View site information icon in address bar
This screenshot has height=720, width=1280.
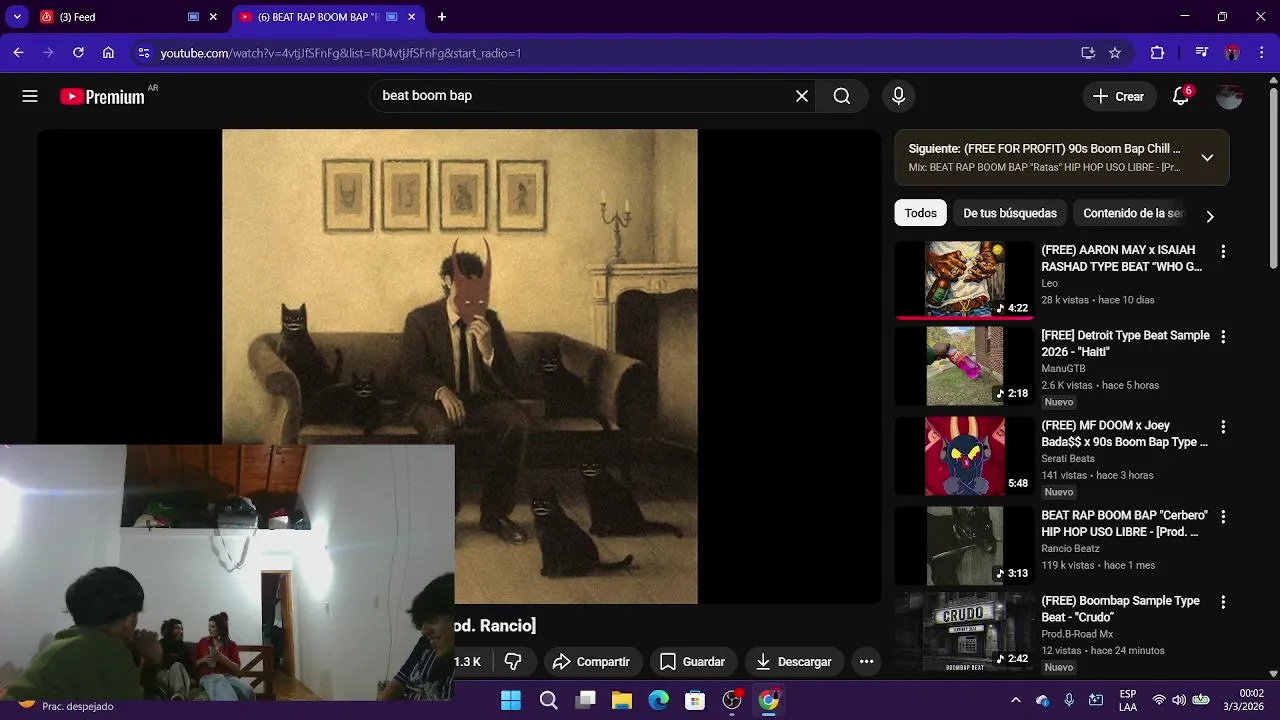pos(143,53)
